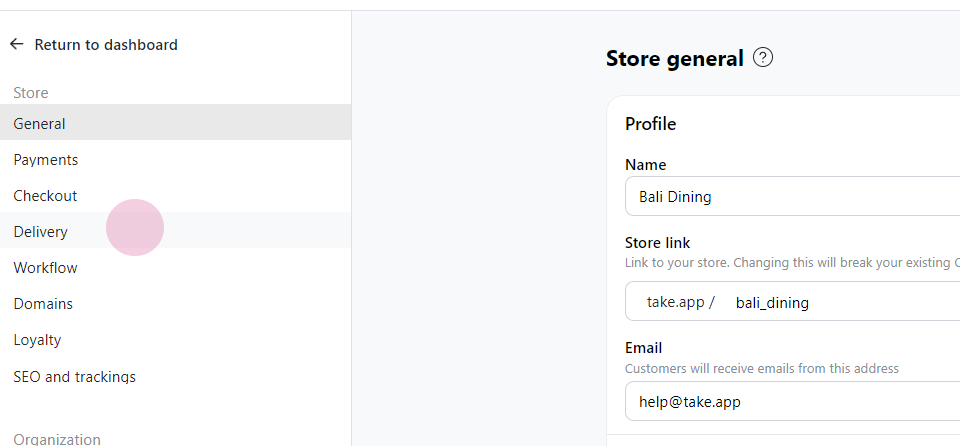Open Domains in the sidebar
Viewport: 960px width, 446px height.
pos(176,304)
